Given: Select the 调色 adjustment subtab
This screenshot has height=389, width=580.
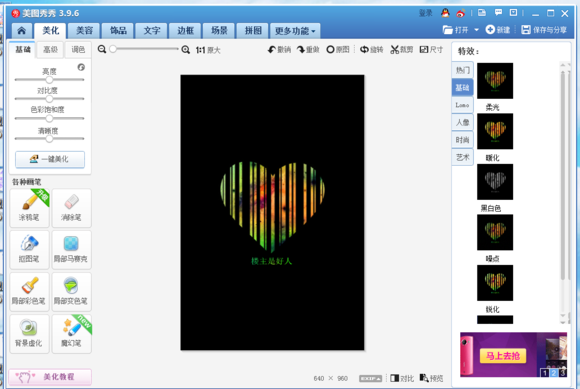Looking at the screenshot, I should tap(78, 50).
